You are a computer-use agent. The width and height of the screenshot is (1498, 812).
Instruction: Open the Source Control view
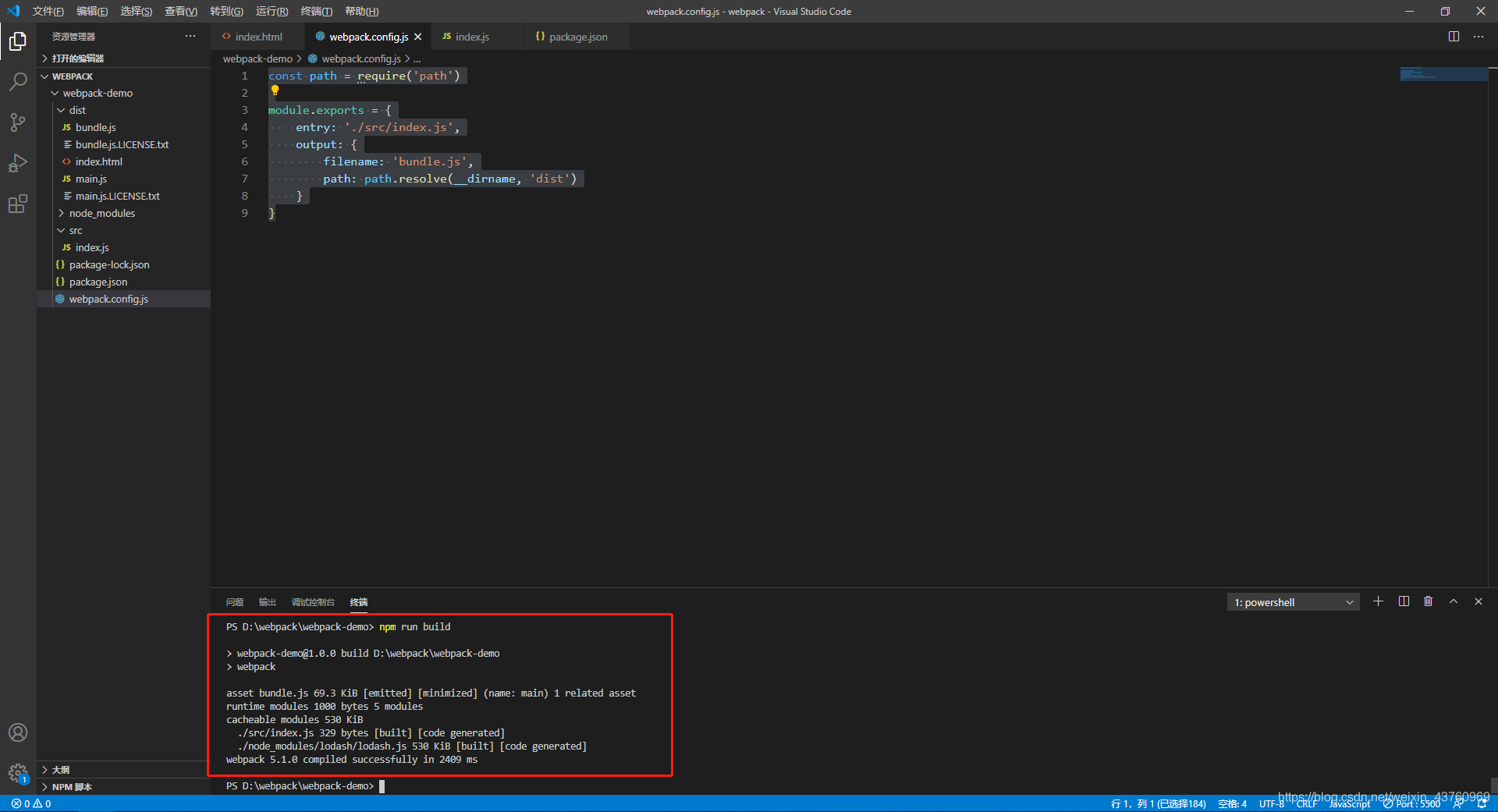coord(18,122)
